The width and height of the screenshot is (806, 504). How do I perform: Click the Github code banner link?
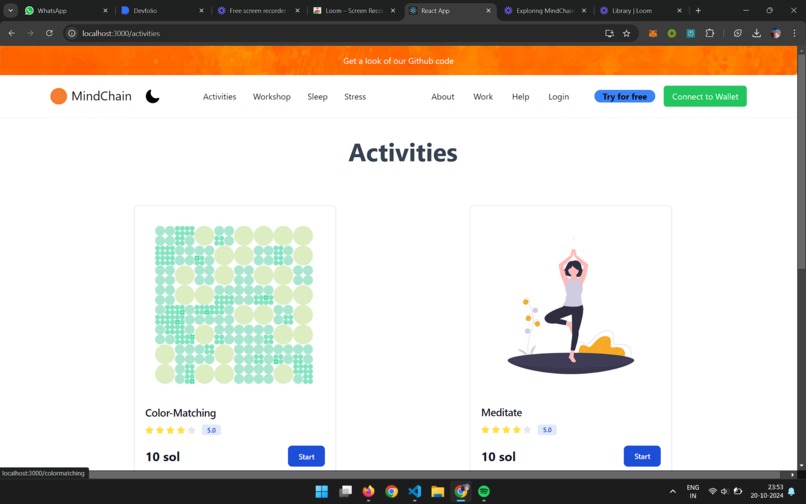tap(398, 61)
